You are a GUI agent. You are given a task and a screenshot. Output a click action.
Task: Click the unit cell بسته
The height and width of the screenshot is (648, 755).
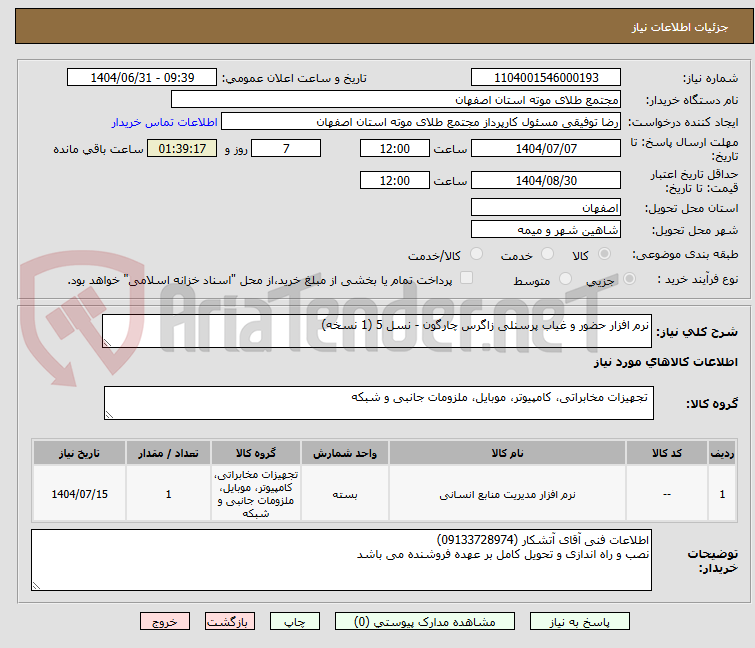(345, 494)
